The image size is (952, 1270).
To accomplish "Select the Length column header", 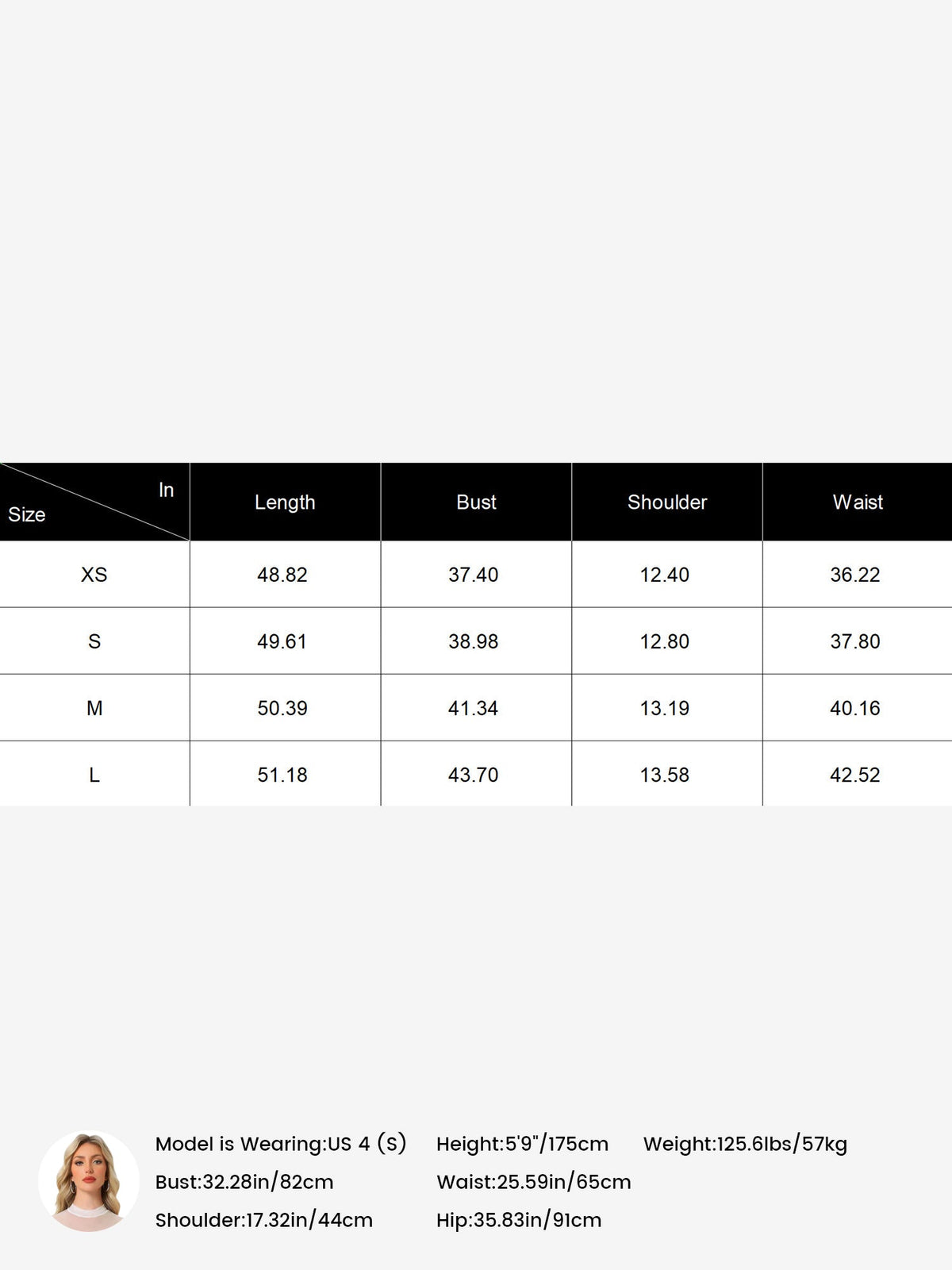I will tap(285, 502).
